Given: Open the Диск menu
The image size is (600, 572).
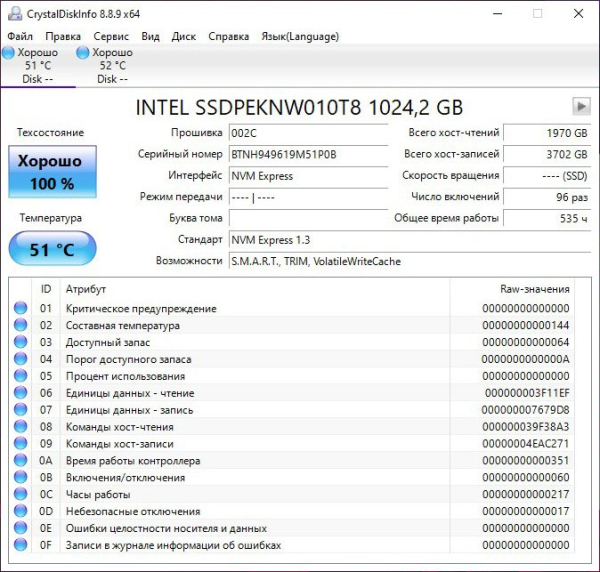Looking at the screenshot, I should (x=184, y=36).
